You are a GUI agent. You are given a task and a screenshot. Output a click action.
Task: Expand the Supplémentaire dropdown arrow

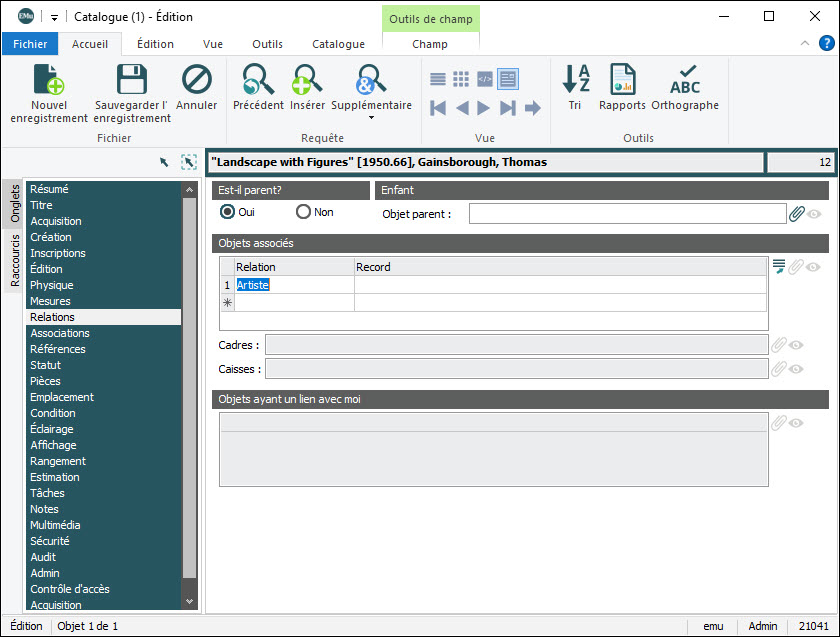[x=371, y=118]
